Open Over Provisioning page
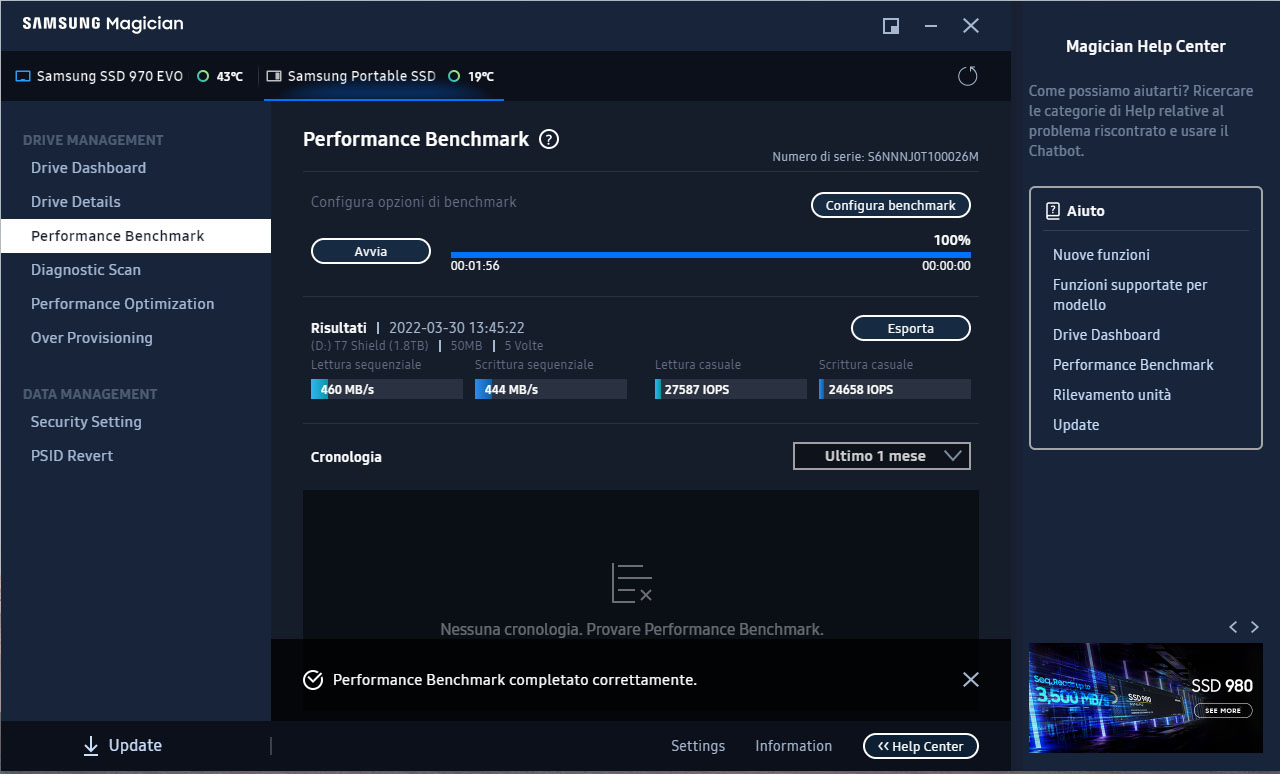This screenshot has width=1280, height=774. (135, 338)
